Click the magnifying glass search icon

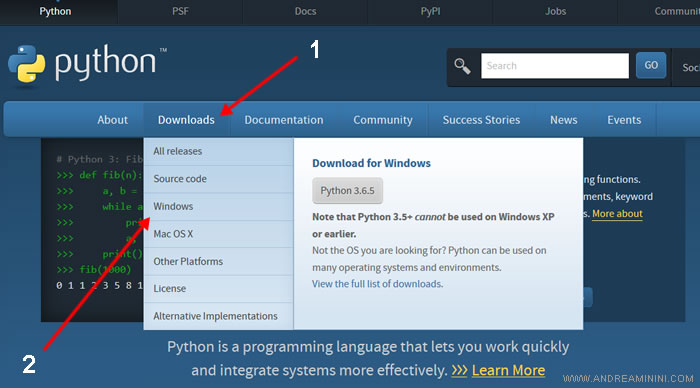(462, 66)
